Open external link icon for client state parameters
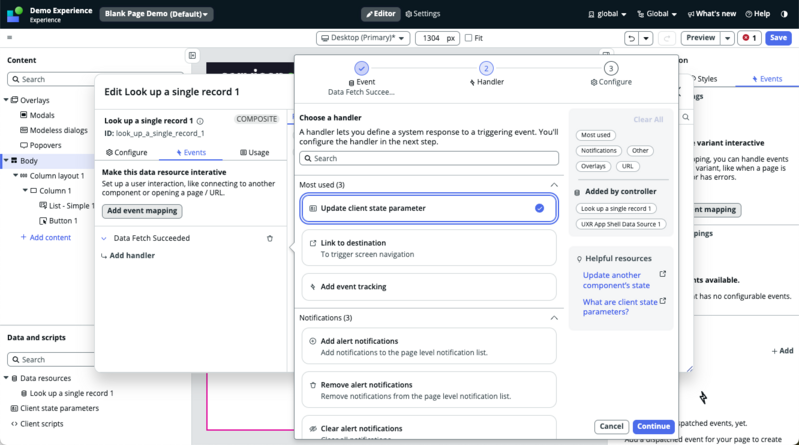The width and height of the screenshot is (799, 445). [x=663, y=301]
